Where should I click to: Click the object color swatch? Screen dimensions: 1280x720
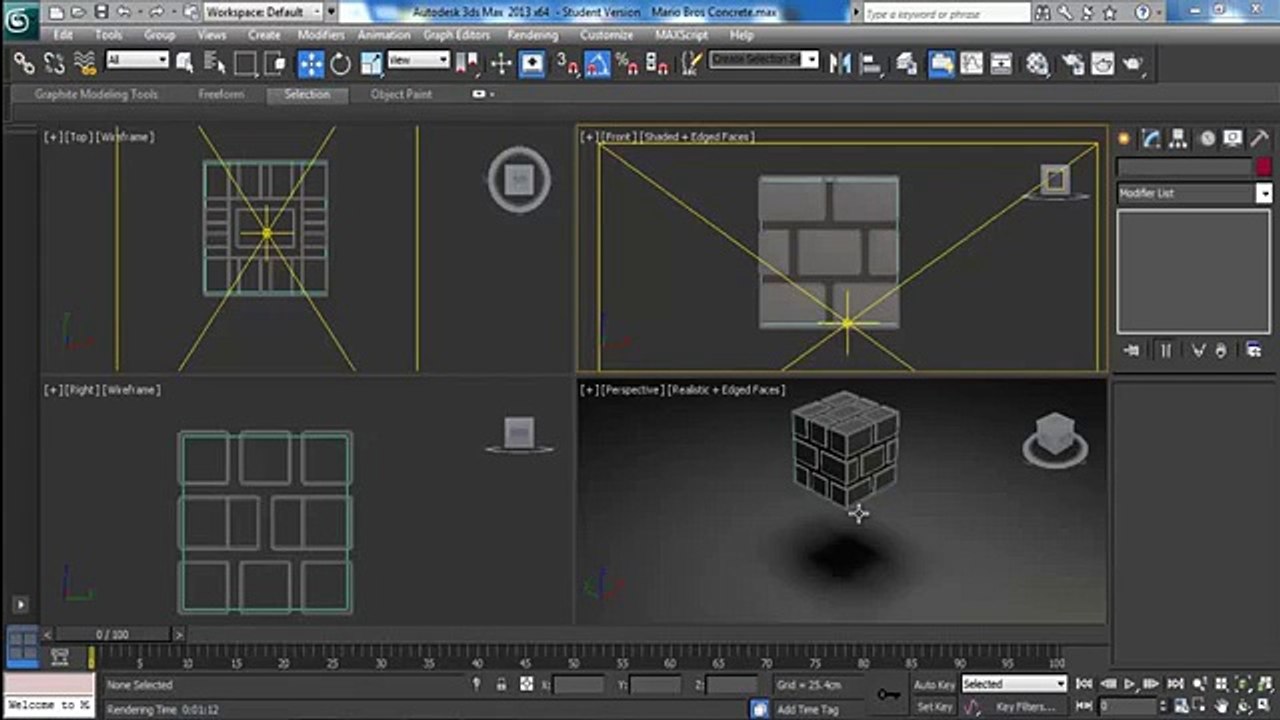tap(1264, 167)
